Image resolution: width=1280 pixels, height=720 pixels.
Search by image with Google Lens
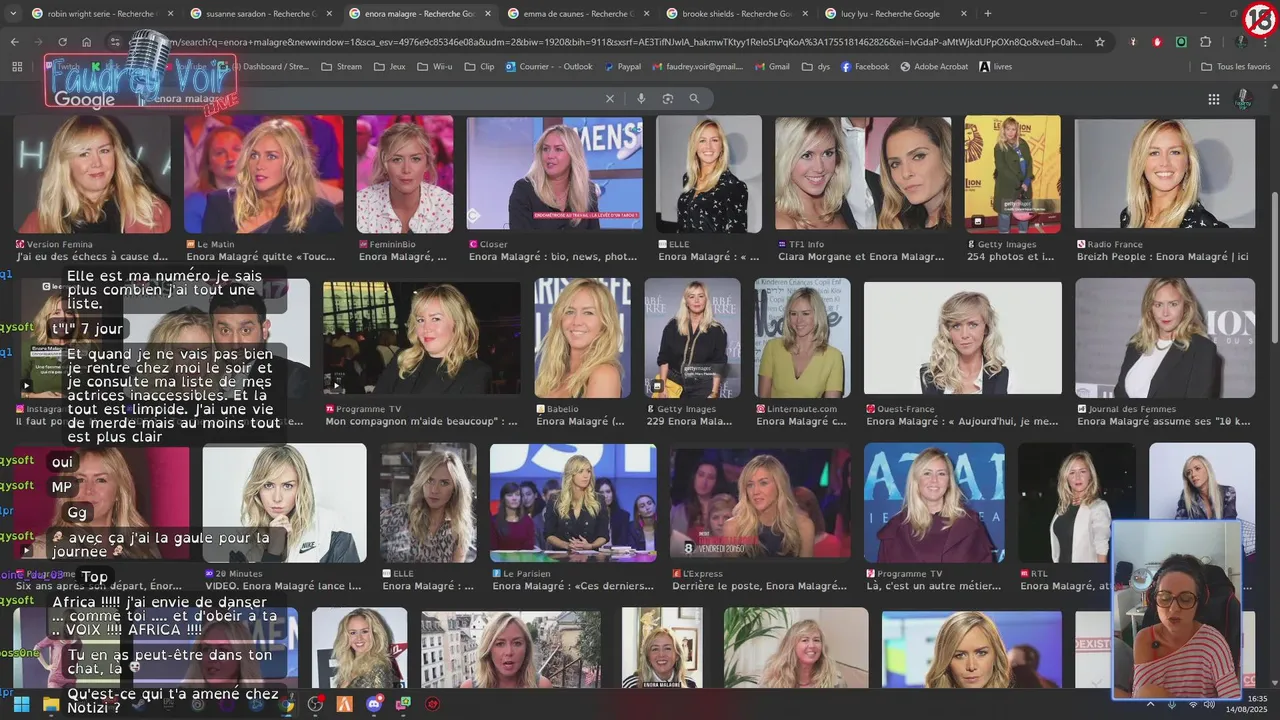668,99
